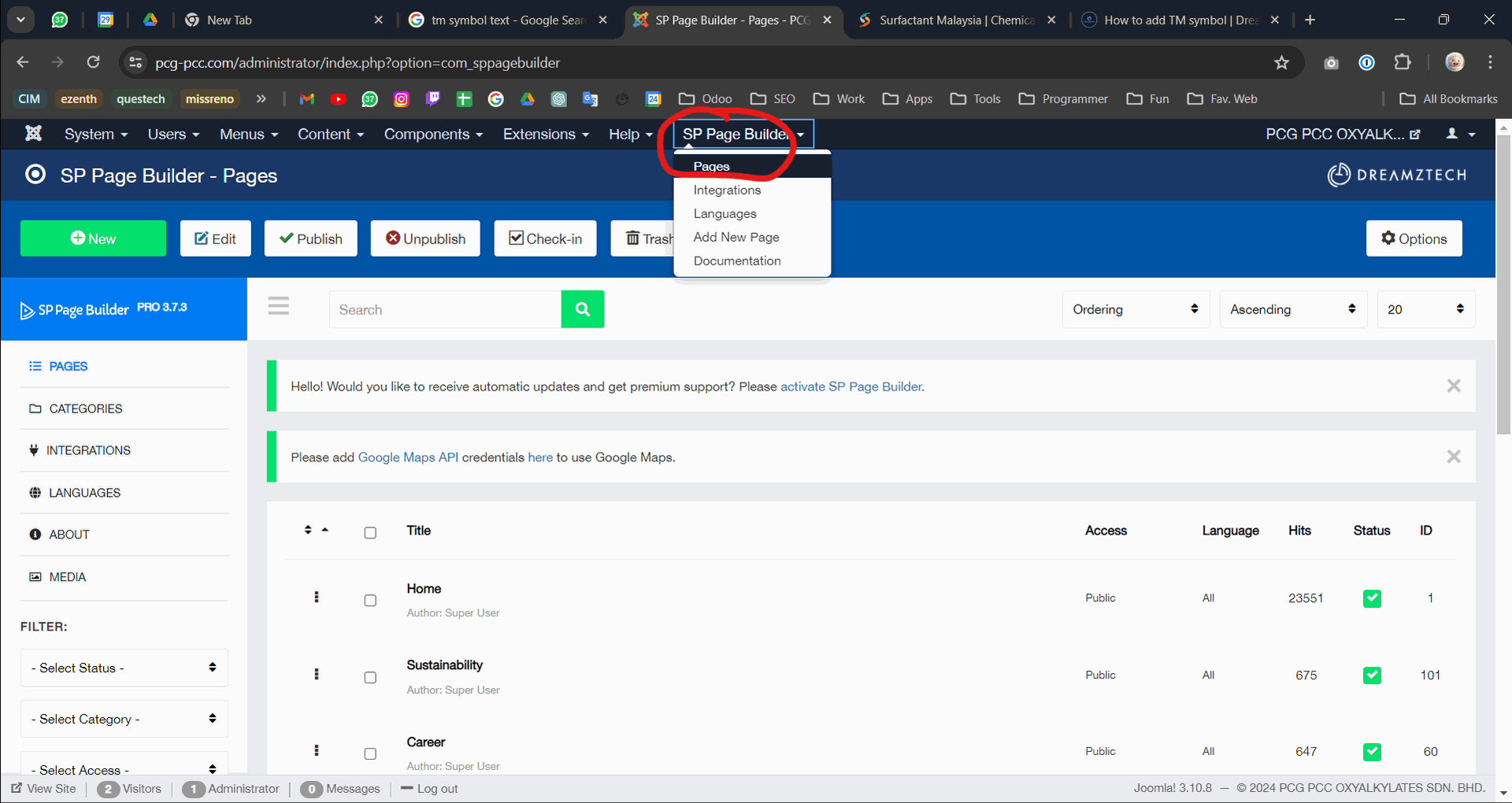
Task: Click the Check-in toolbar button
Action: (546, 239)
